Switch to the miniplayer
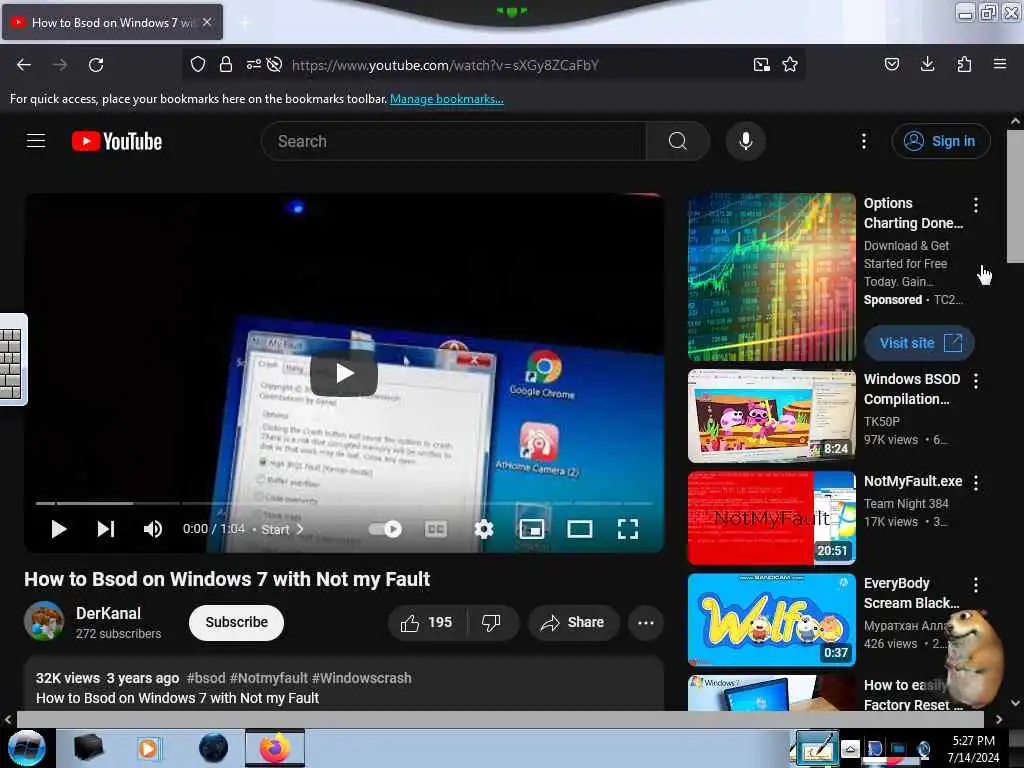 click(532, 529)
